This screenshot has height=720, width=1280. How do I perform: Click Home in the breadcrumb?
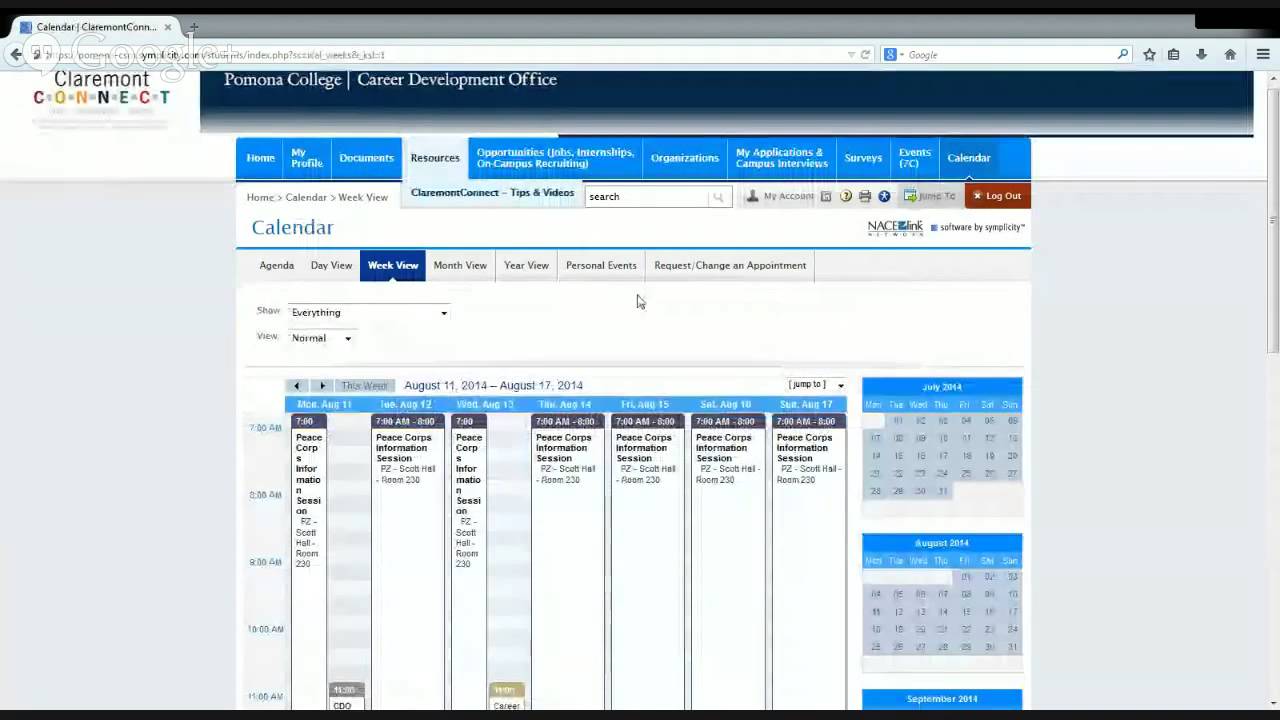pos(260,198)
